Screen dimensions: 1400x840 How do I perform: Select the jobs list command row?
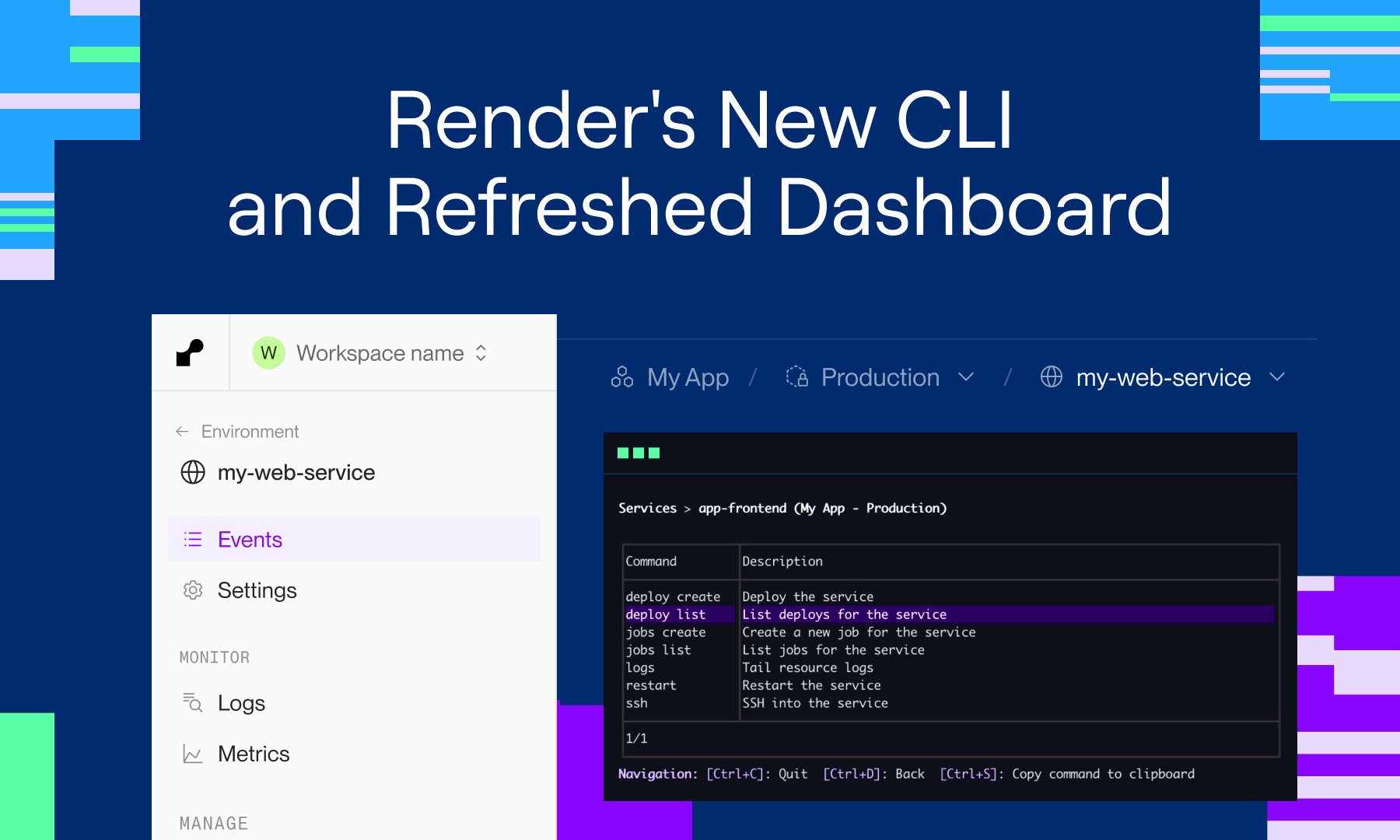950,649
